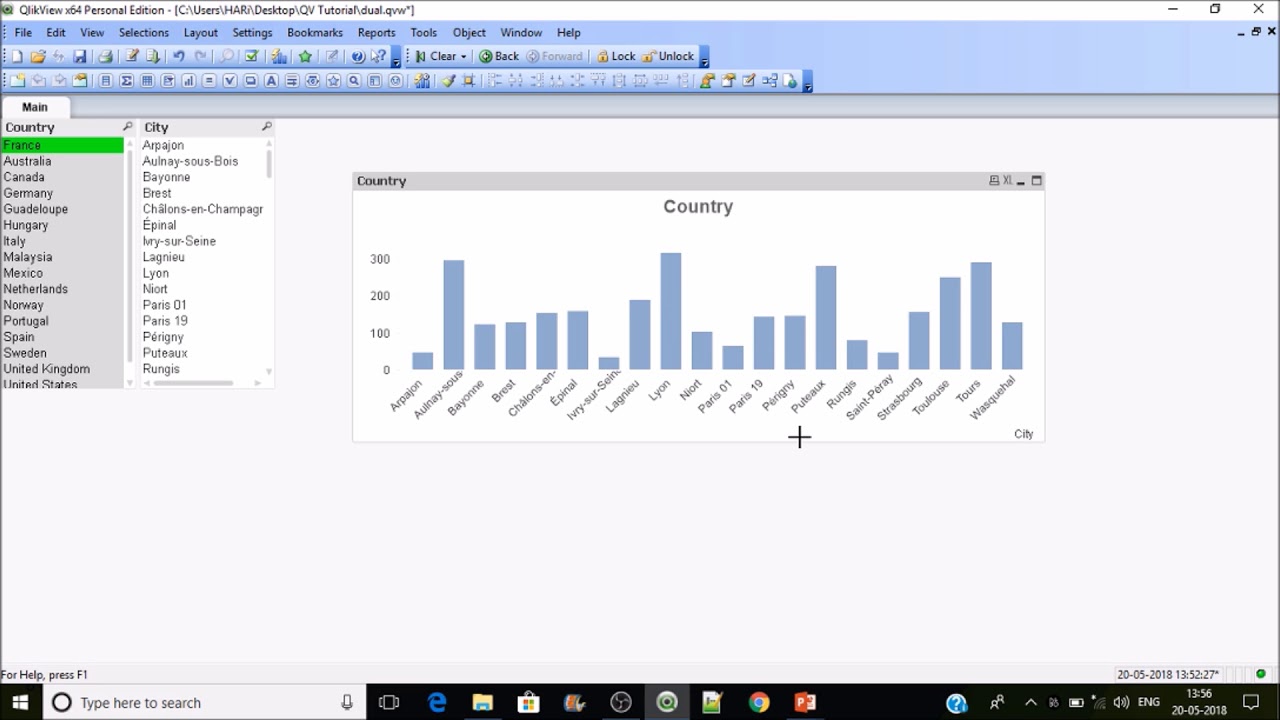Open the Edit Script editor icon
Screen dimensions: 1280x720
132,56
